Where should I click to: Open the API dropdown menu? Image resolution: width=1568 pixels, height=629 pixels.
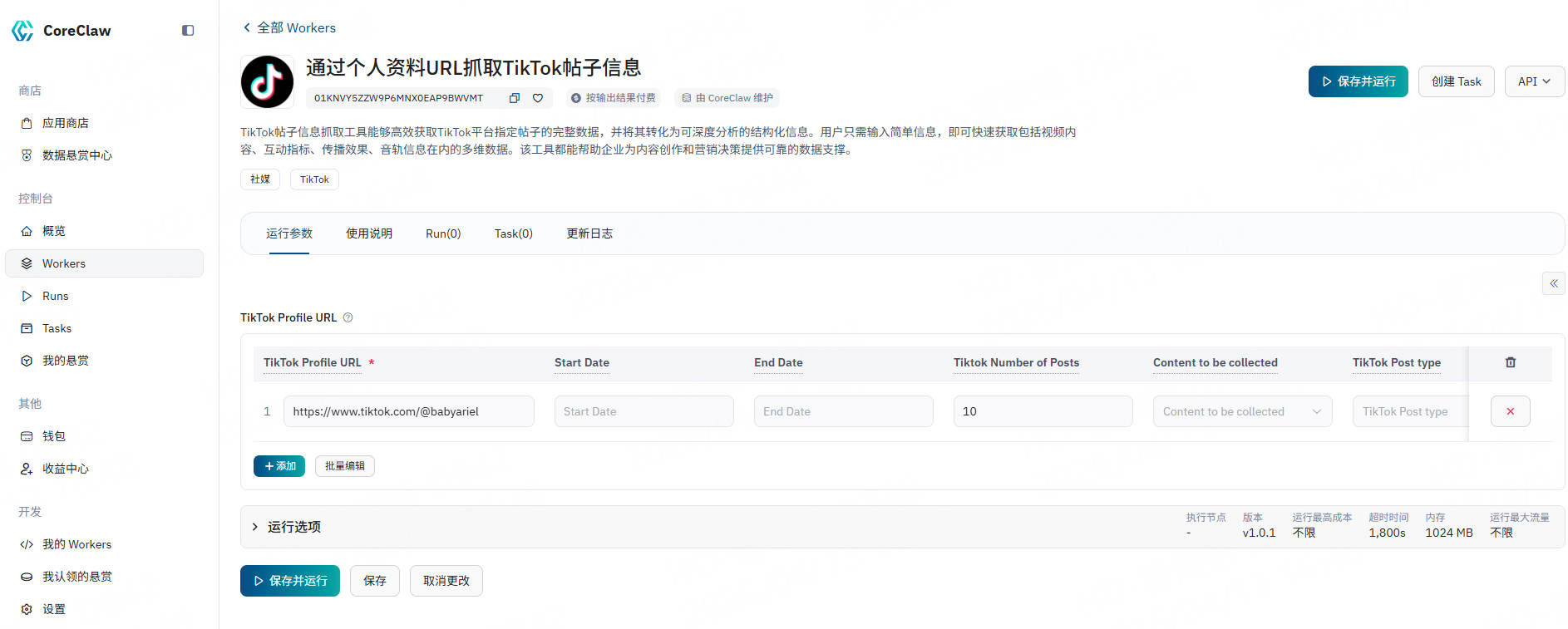(x=1534, y=81)
